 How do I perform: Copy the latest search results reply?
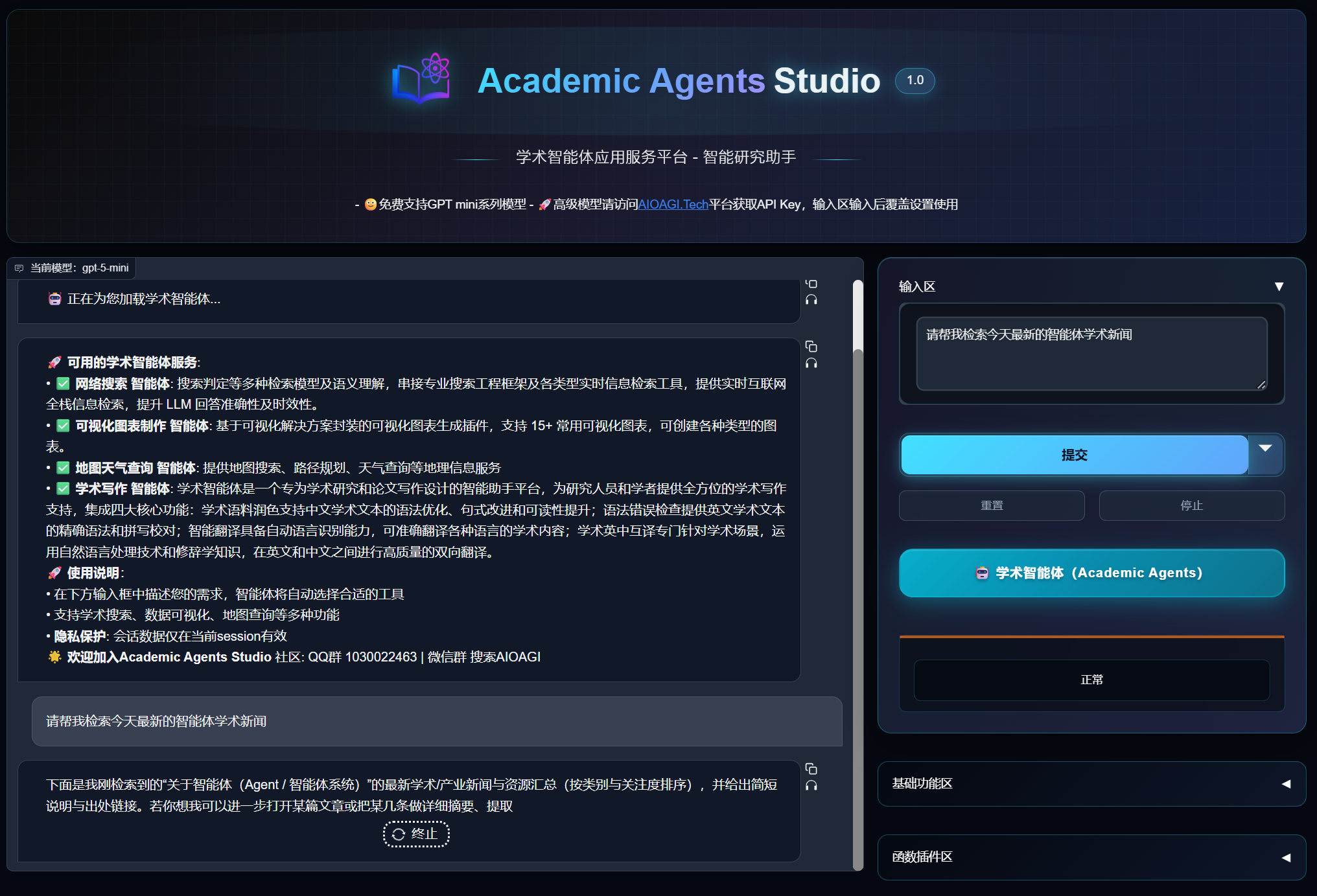tap(811, 769)
